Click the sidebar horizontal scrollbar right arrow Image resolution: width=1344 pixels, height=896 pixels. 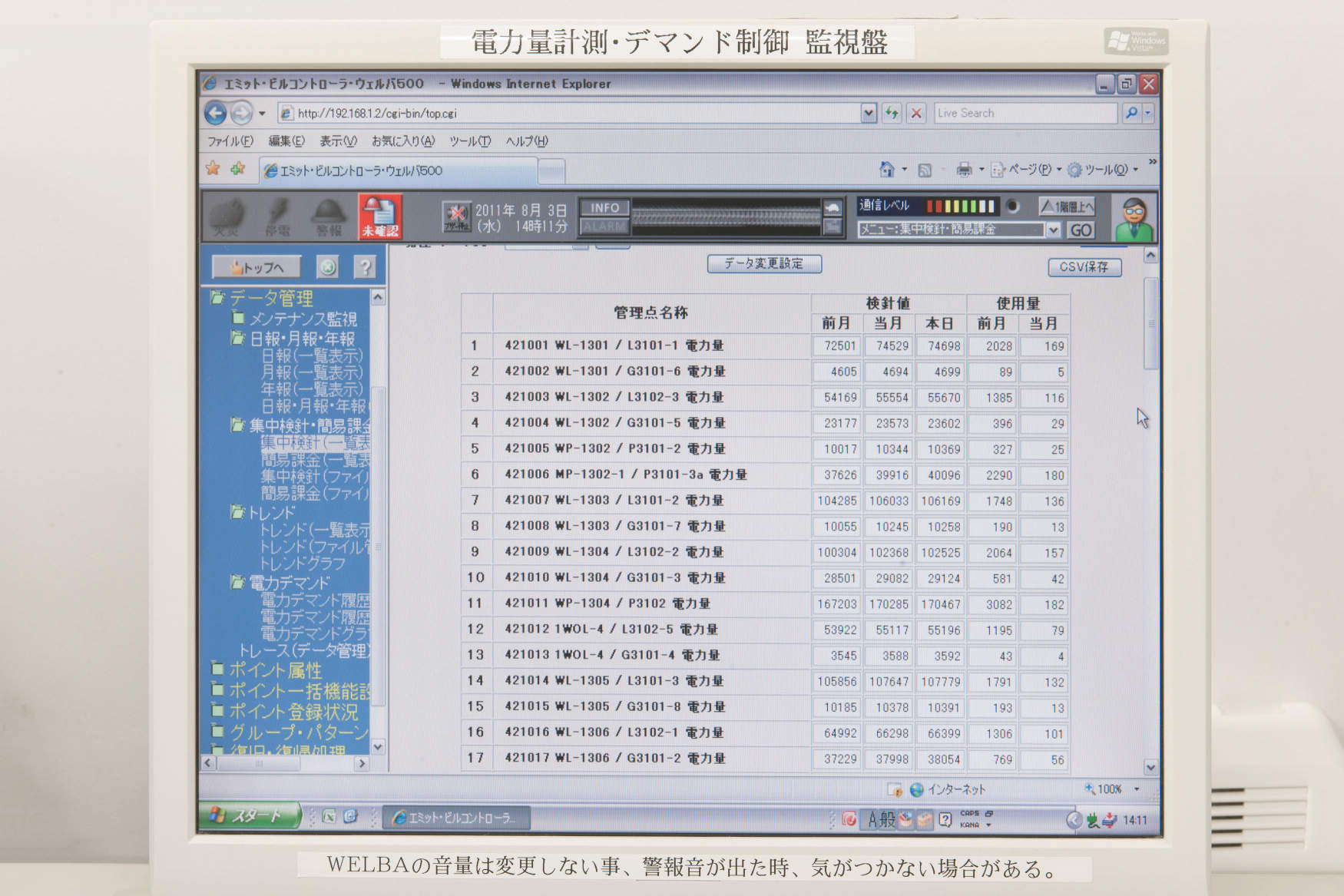[x=362, y=763]
